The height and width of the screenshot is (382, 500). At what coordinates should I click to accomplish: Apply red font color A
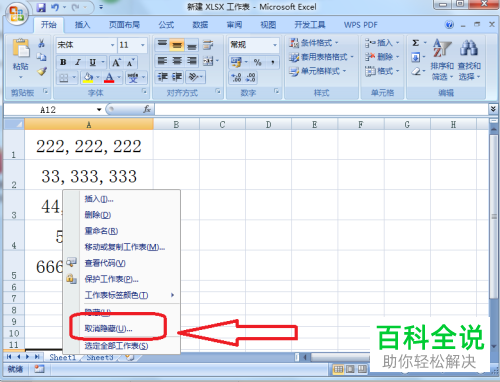109,78
